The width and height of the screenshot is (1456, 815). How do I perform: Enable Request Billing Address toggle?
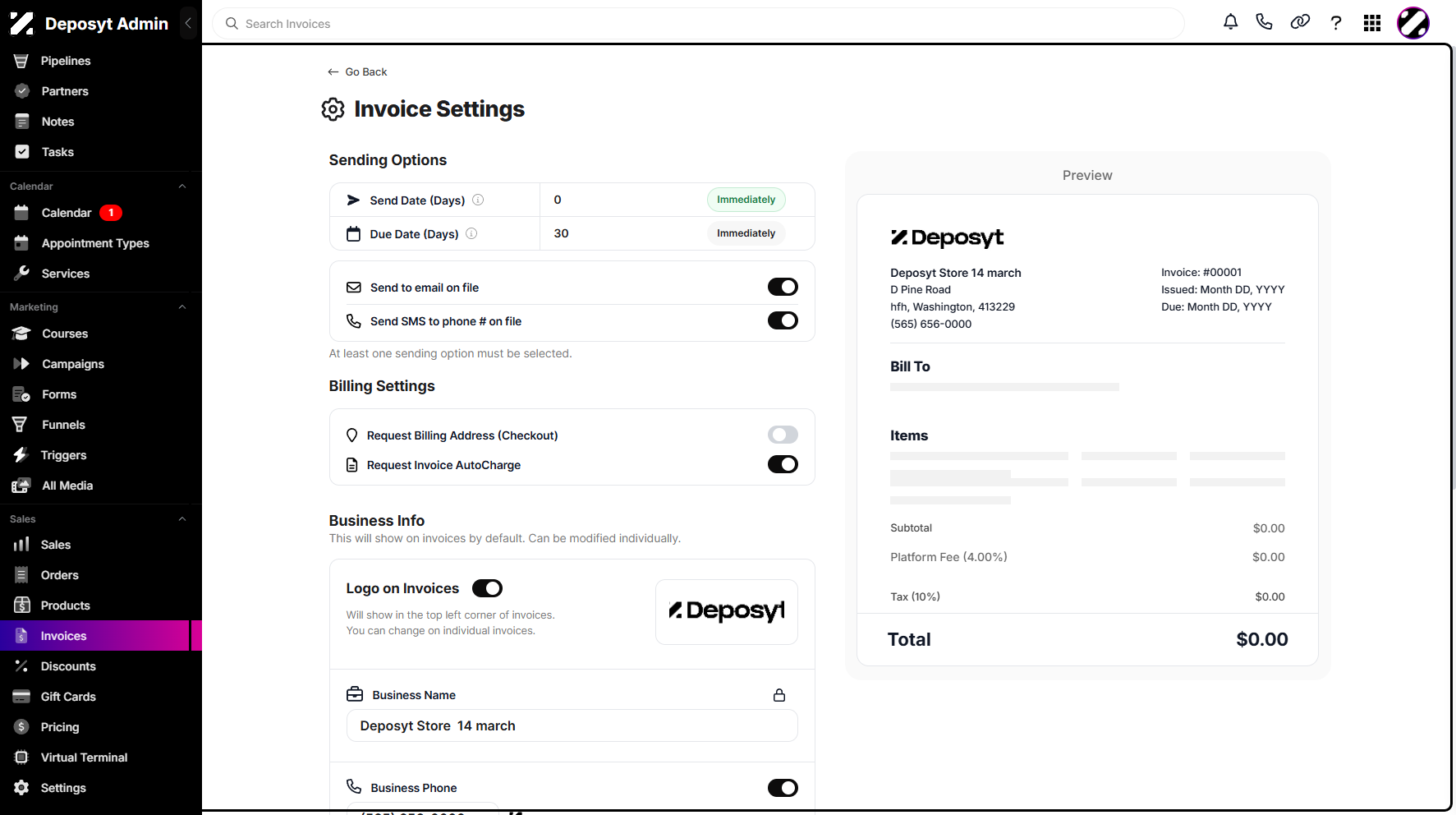coord(783,435)
